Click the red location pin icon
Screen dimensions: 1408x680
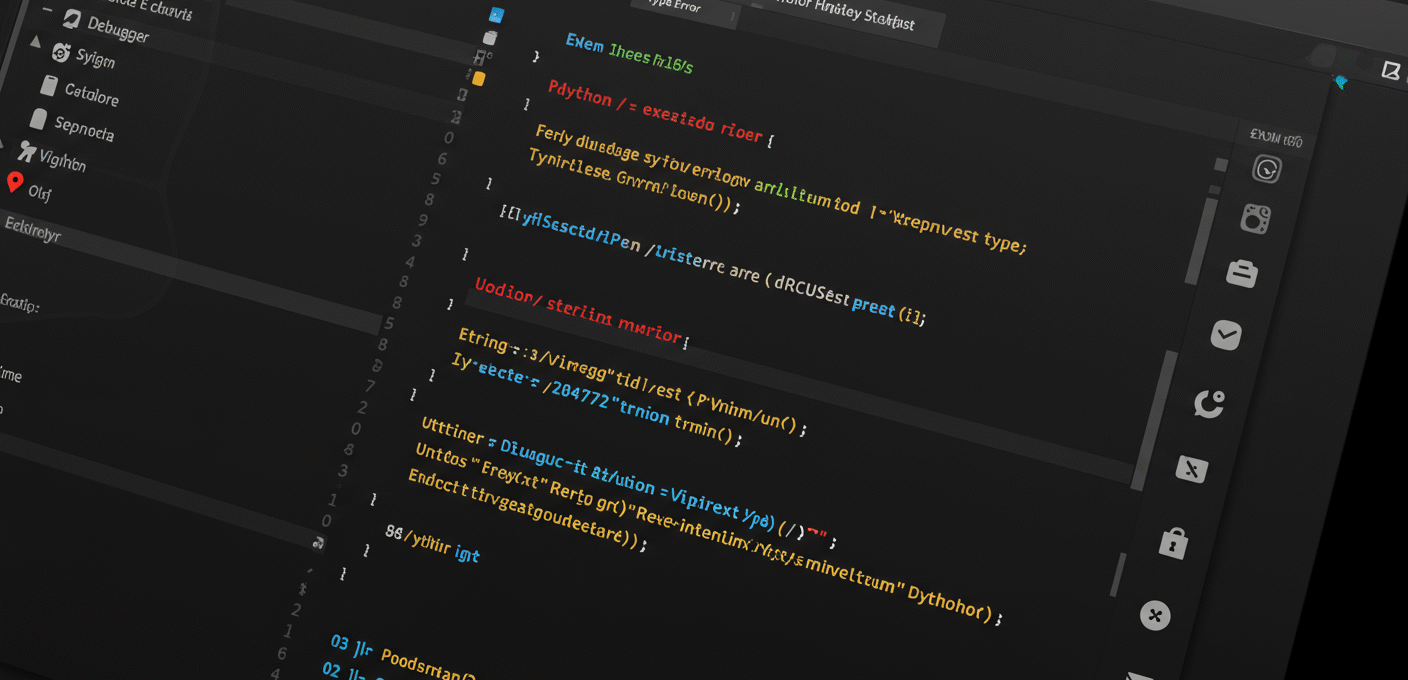point(14,182)
